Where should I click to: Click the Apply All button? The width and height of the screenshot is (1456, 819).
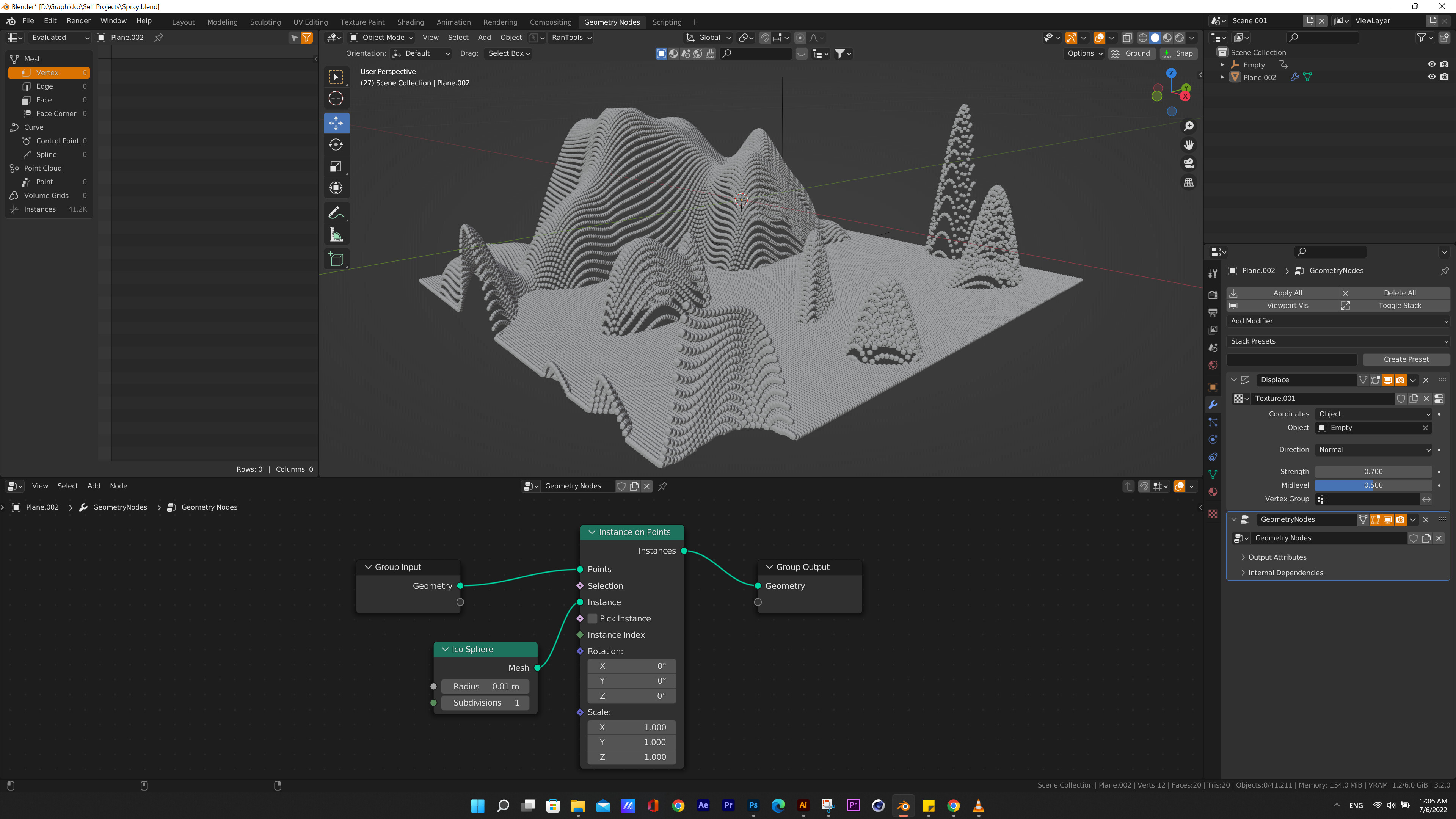(1288, 293)
